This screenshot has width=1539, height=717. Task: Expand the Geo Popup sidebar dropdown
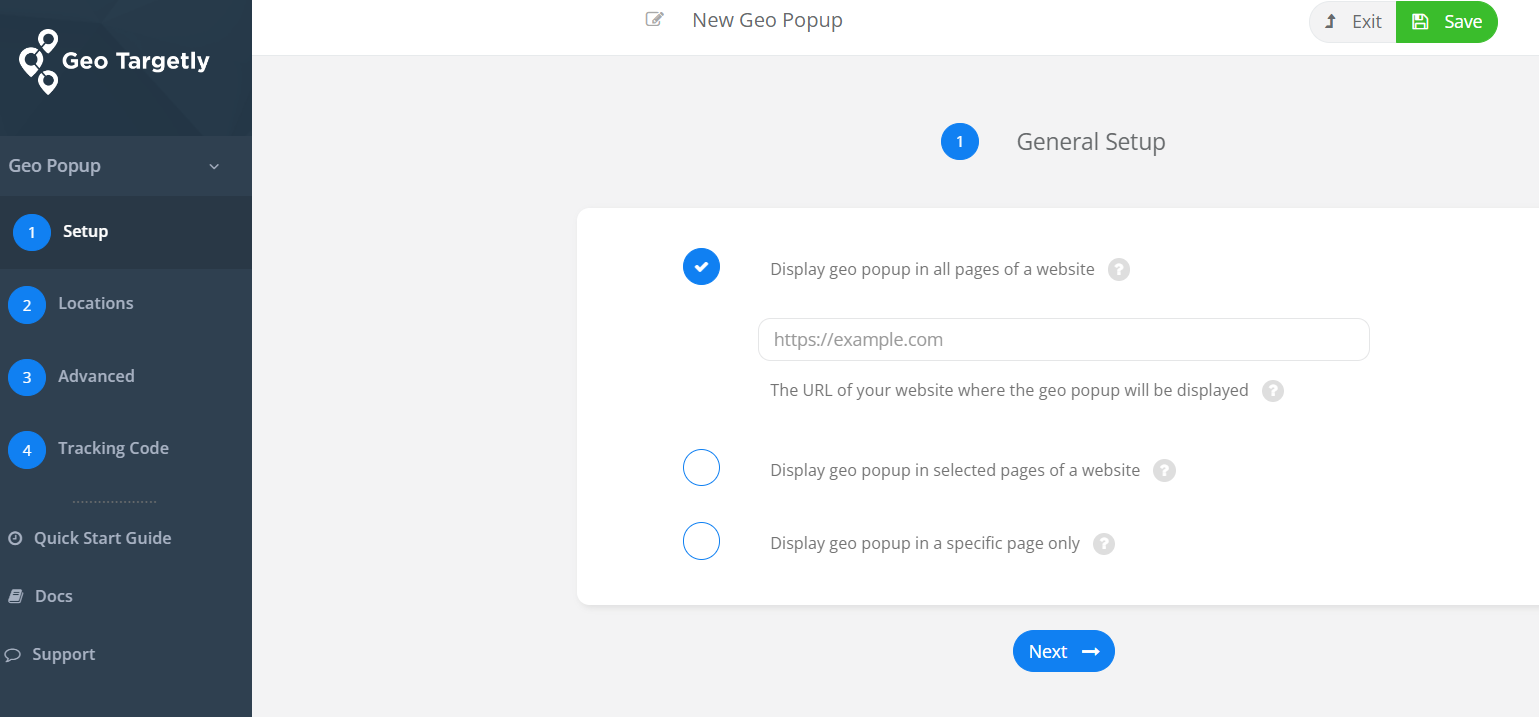click(x=214, y=166)
